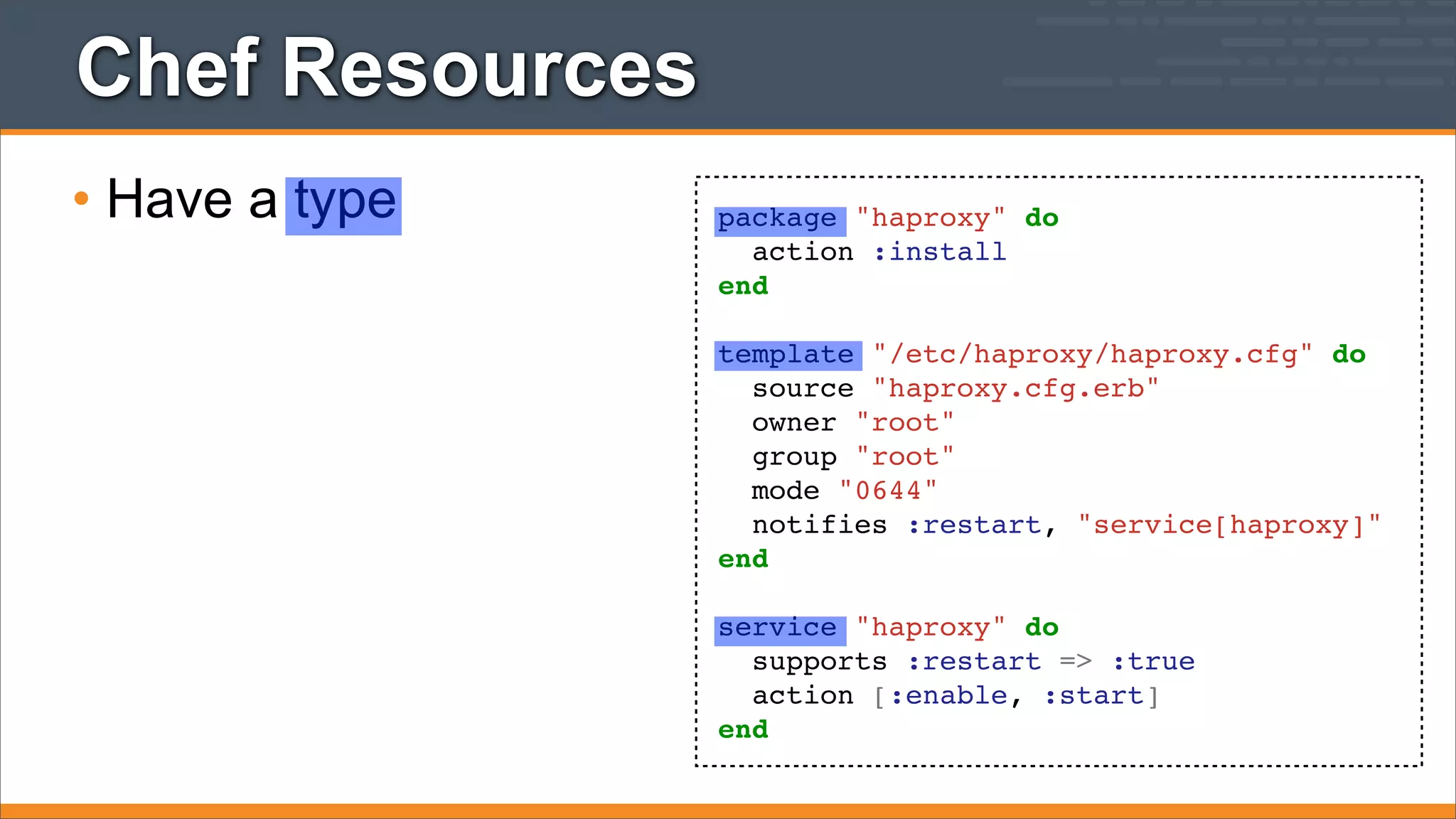Click the ':start' action symbol
This screenshot has width=1456, height=819.
click(x=1093, y=696)
